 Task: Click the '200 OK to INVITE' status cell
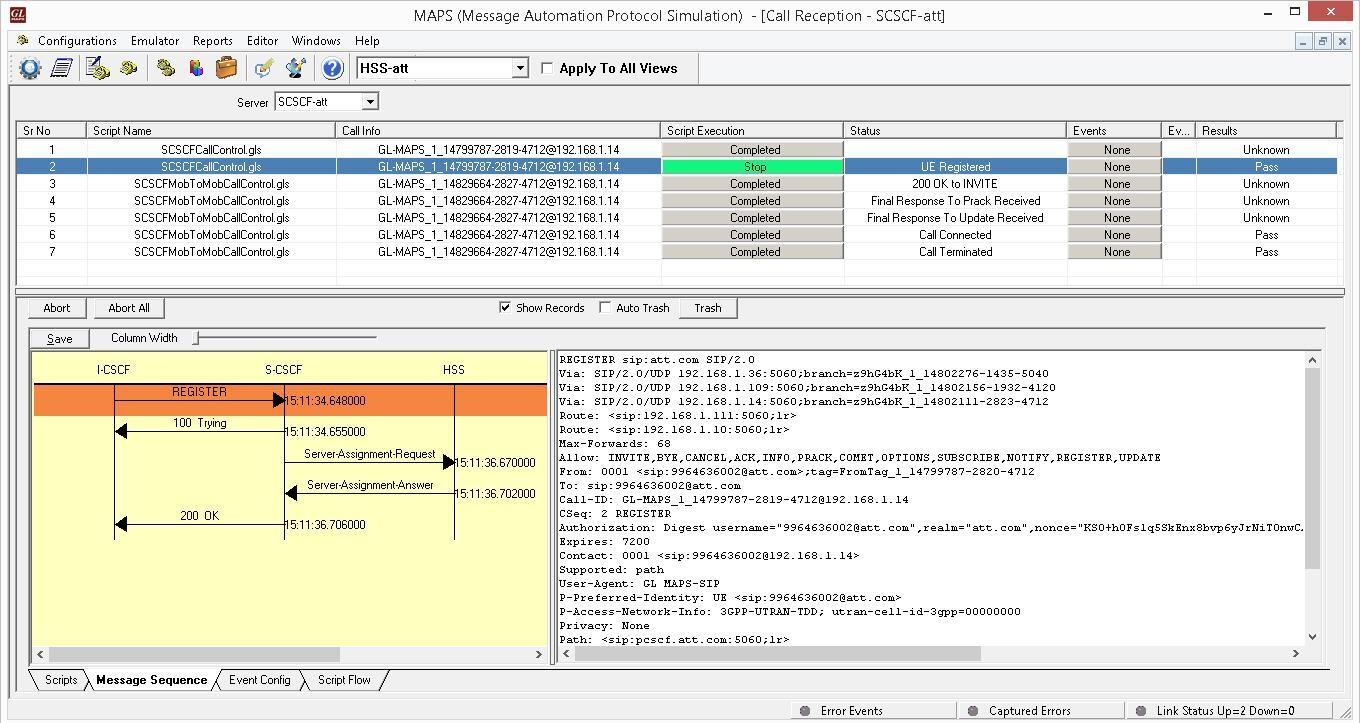coord(955,184)
